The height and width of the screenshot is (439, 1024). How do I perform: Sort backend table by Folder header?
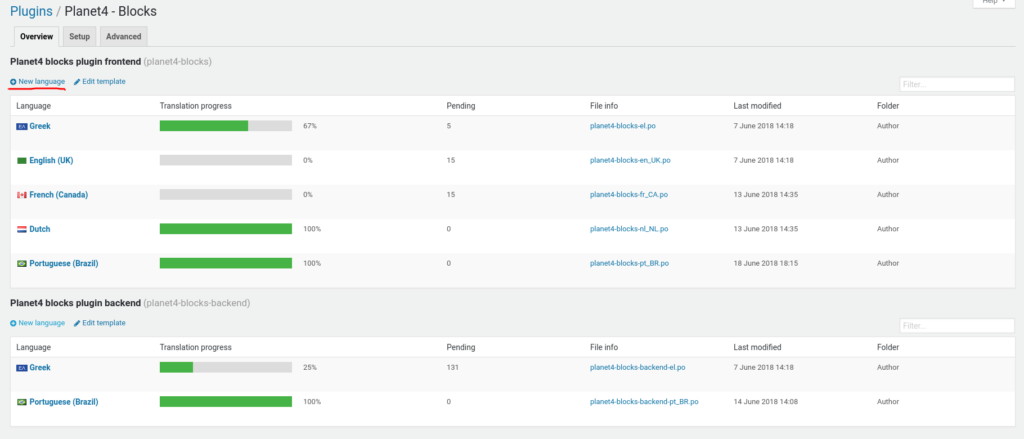pos(888,347)
